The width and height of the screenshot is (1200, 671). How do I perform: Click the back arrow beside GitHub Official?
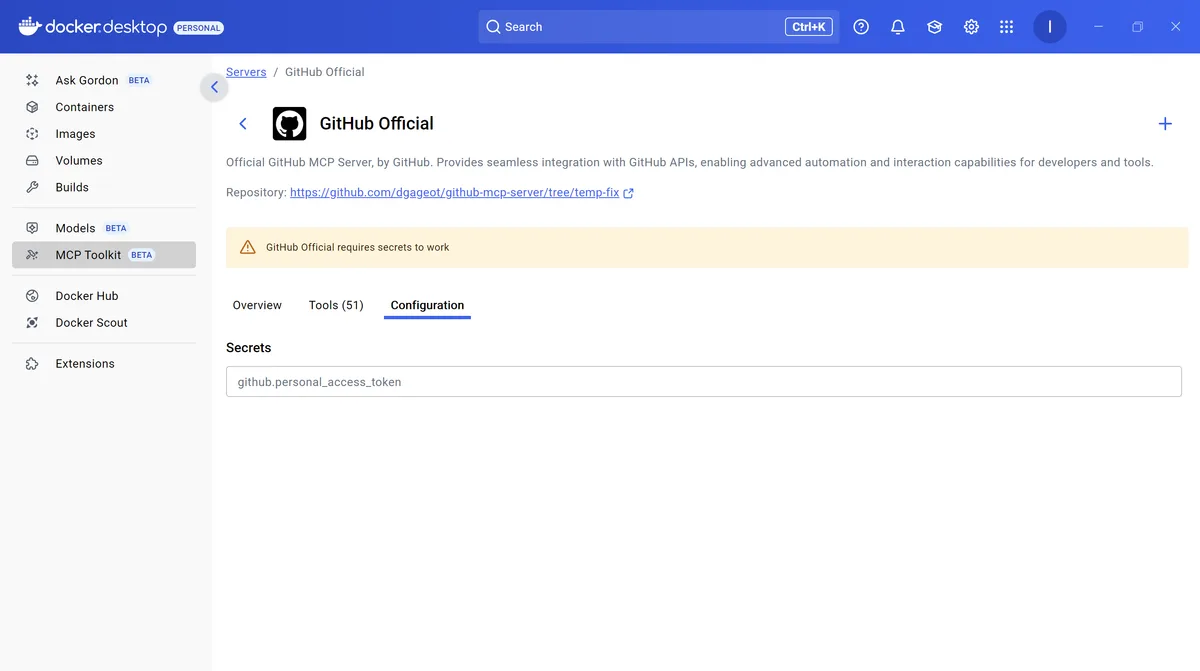click(242, 124)
